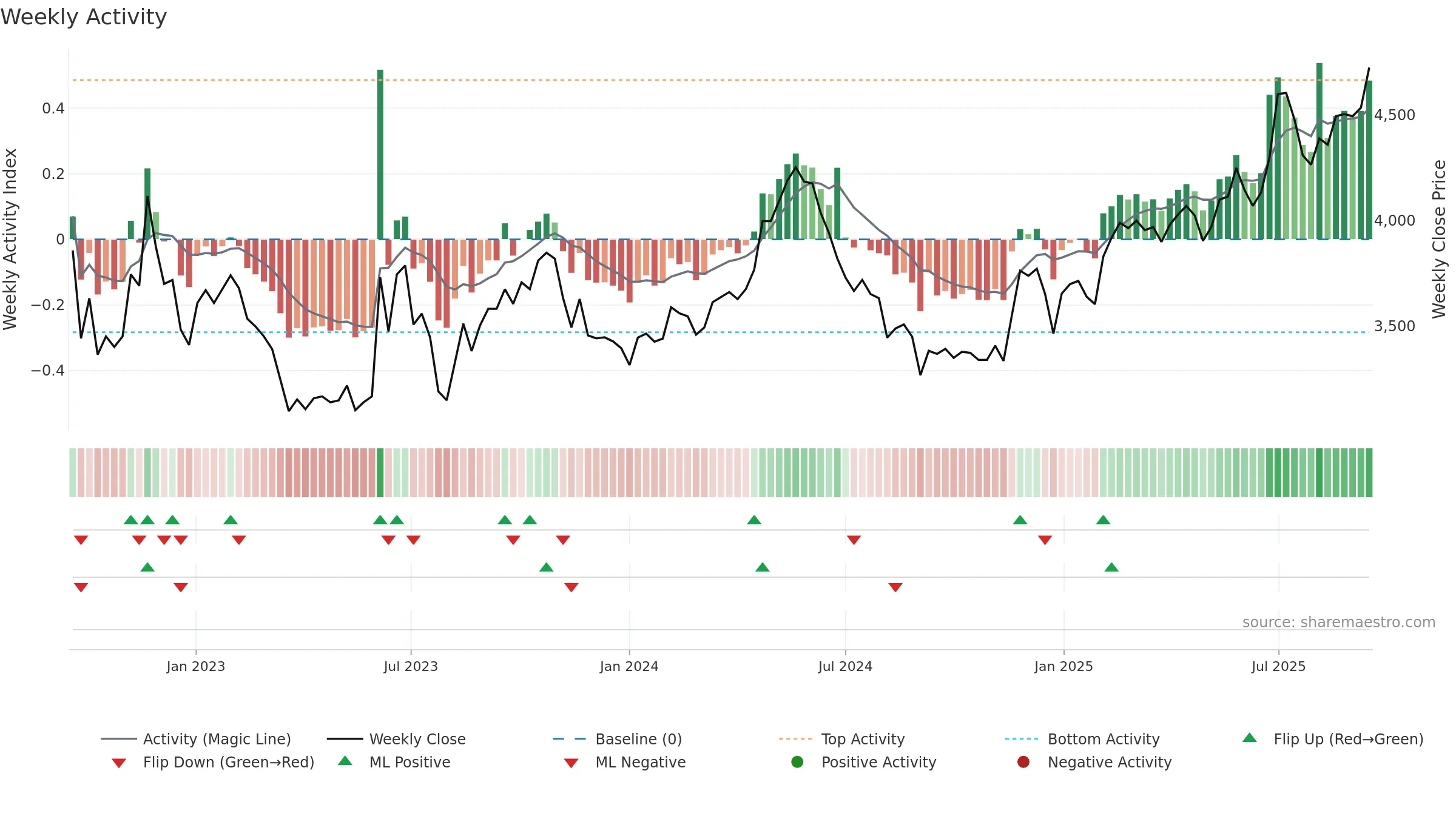Screen dimensions: 1456x819
Task: Click red circle icon beside Negative Activity
Action: point(1023,762)
